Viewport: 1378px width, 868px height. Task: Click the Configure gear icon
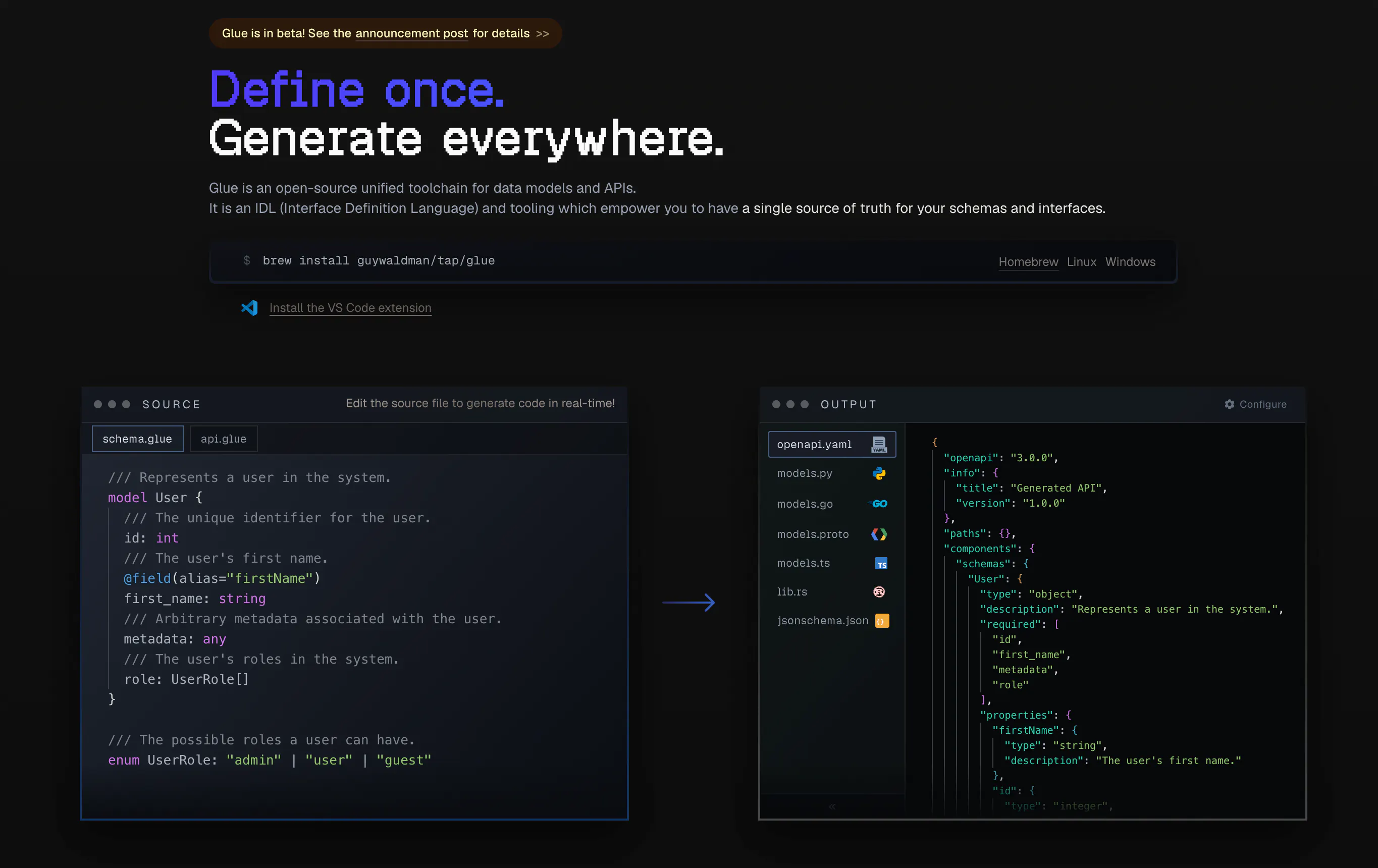pos(1229,404)
